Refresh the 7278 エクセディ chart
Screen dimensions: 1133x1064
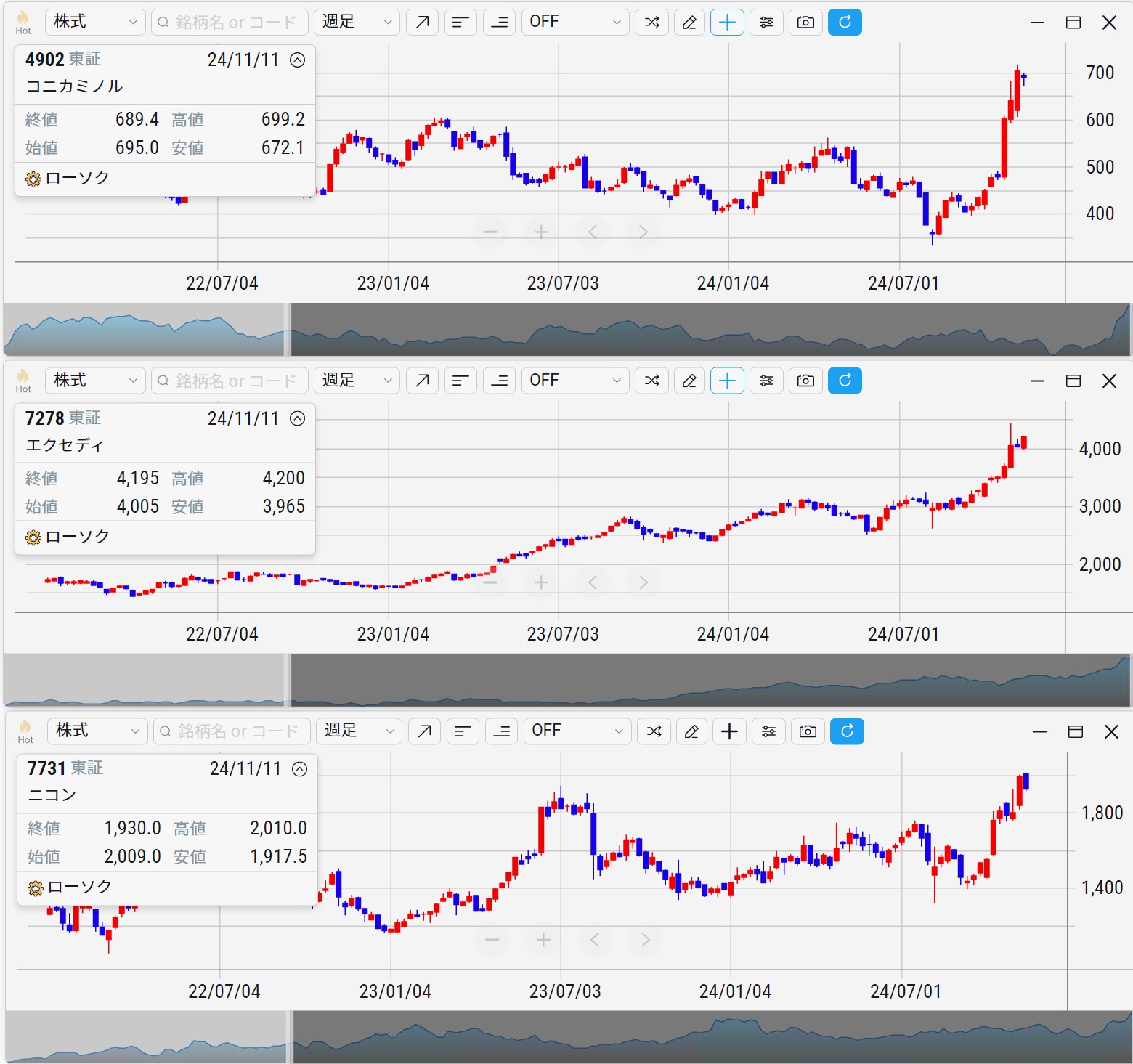(x=845, y=380)
